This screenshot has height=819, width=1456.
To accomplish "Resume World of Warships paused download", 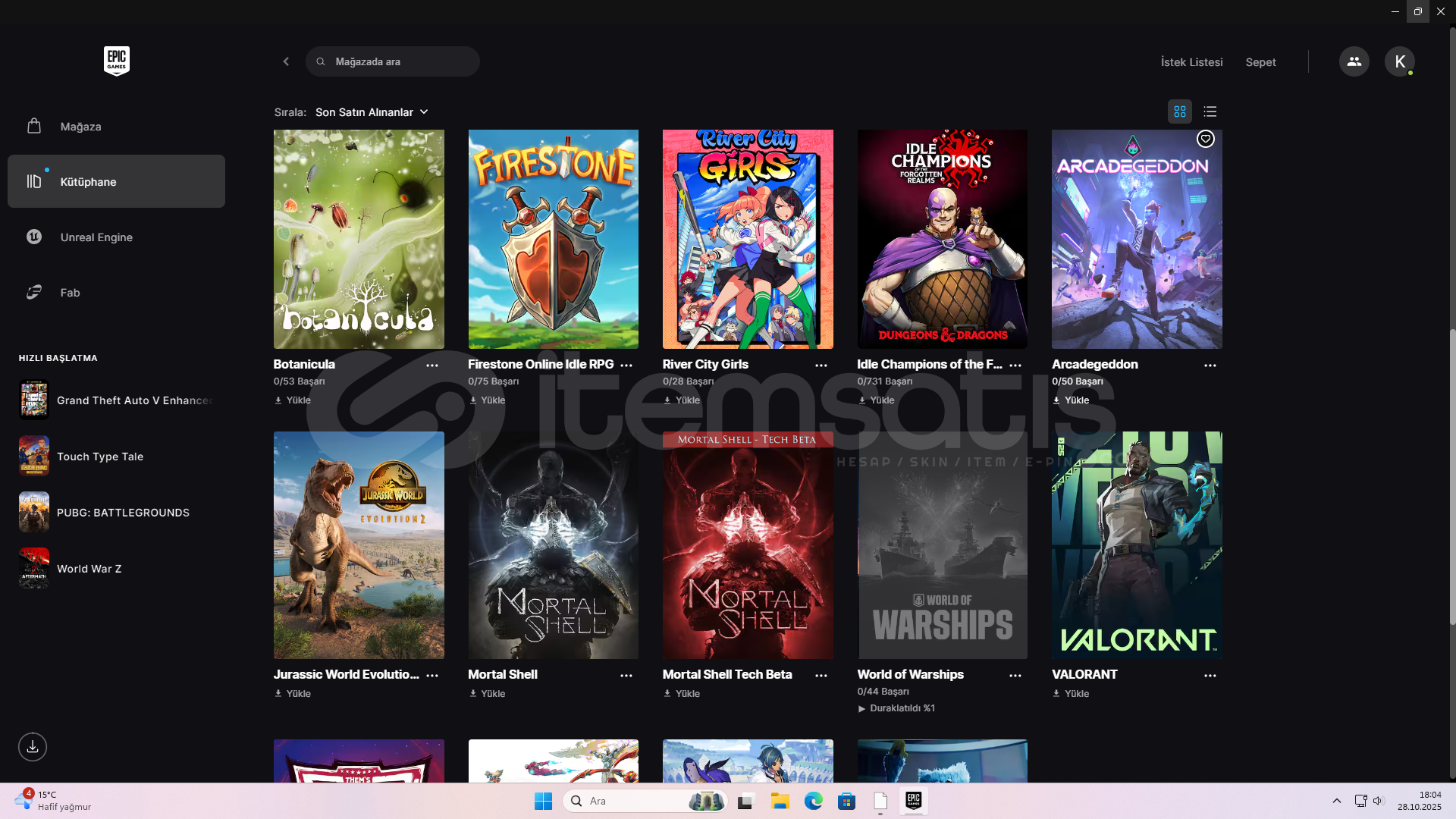I will pyautogui.click(x=896, y=708).
